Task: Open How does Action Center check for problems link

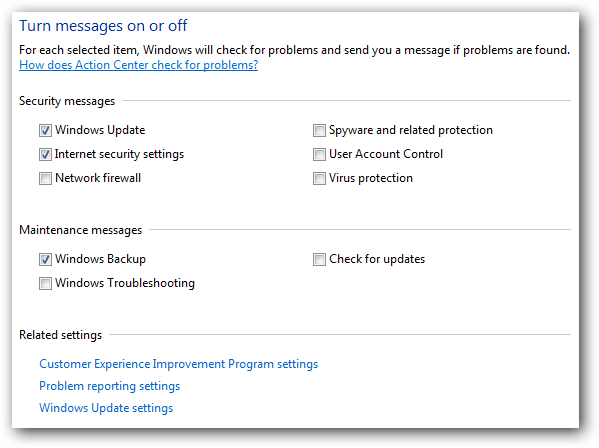Action: [138, 65]
